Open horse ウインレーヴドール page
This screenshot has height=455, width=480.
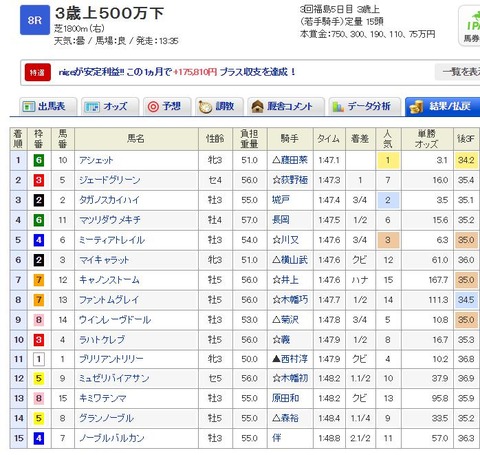(x=115, y=320)
